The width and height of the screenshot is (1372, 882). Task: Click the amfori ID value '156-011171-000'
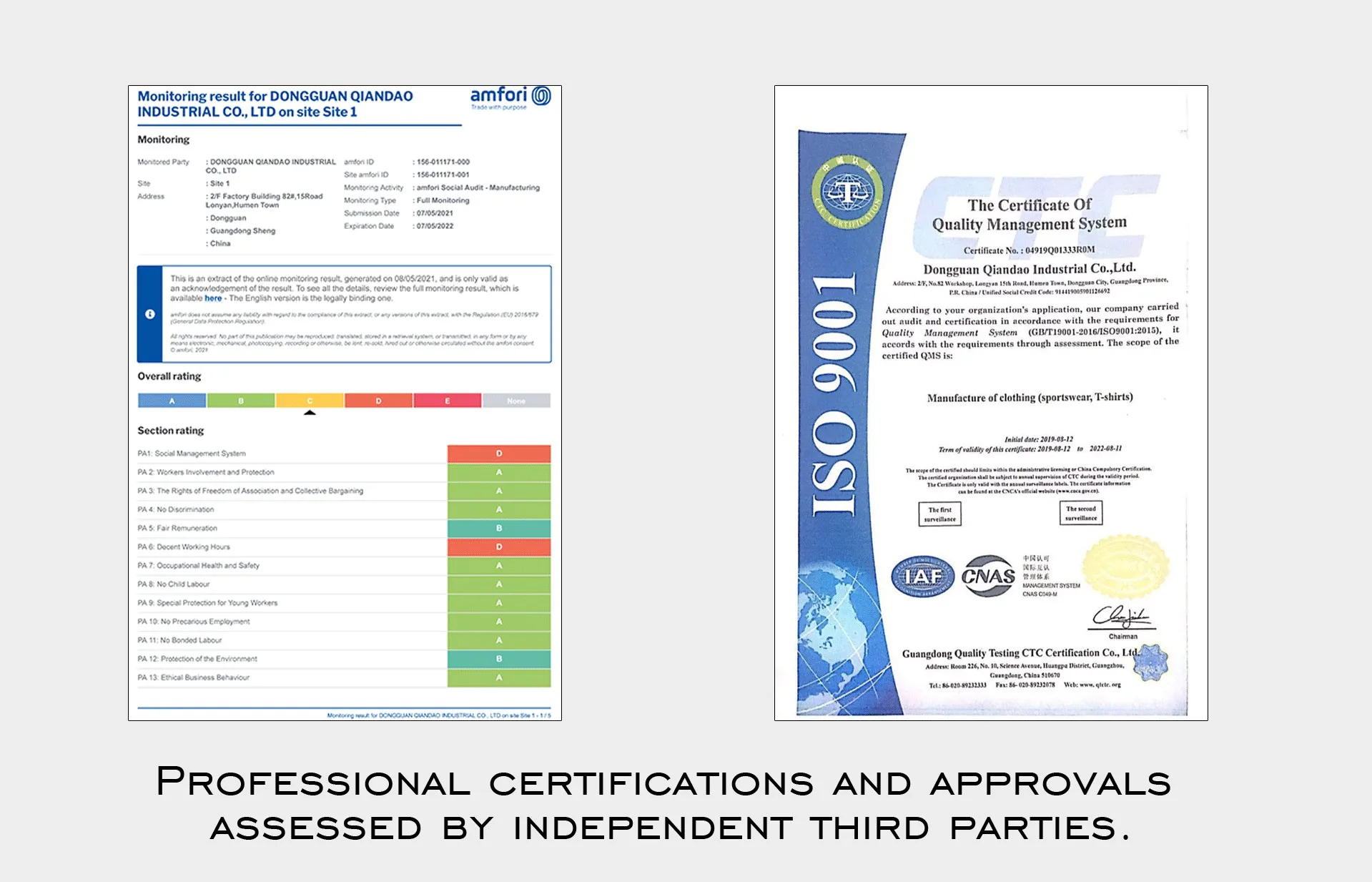(x=443, y=162)
